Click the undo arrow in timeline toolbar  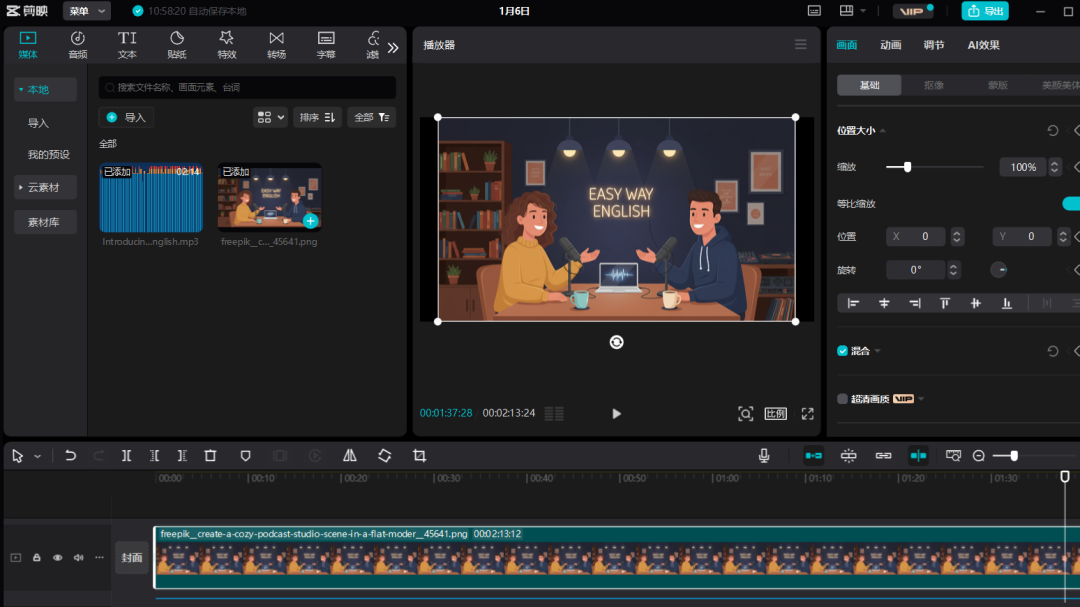71,456
